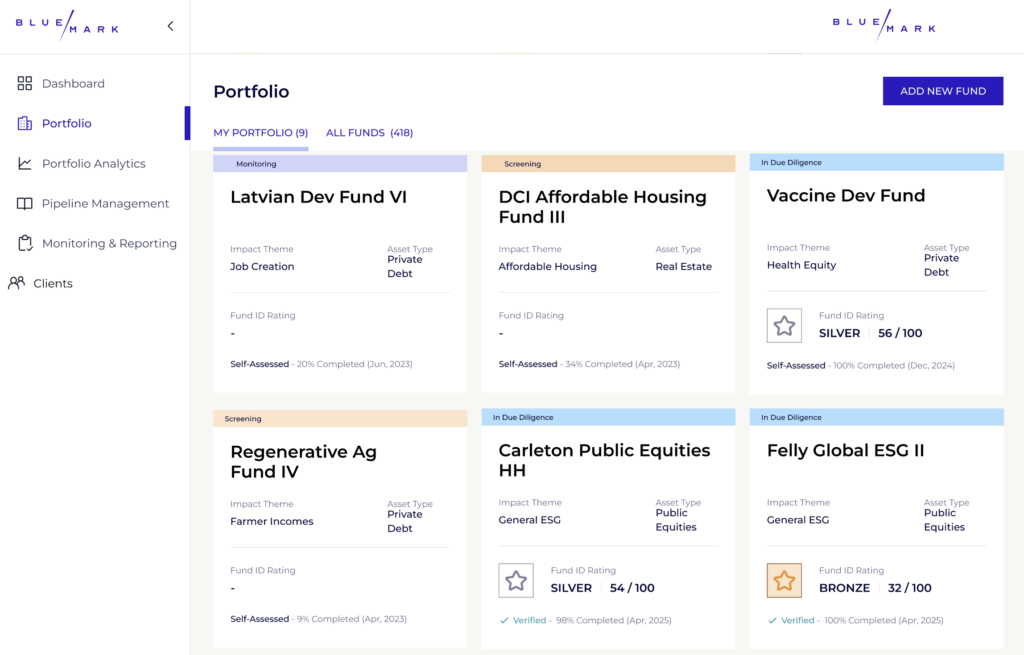Click the Monitoring status bar on Latvian fund
This screenshot has height=655, width=1024.
click(340, 164)
